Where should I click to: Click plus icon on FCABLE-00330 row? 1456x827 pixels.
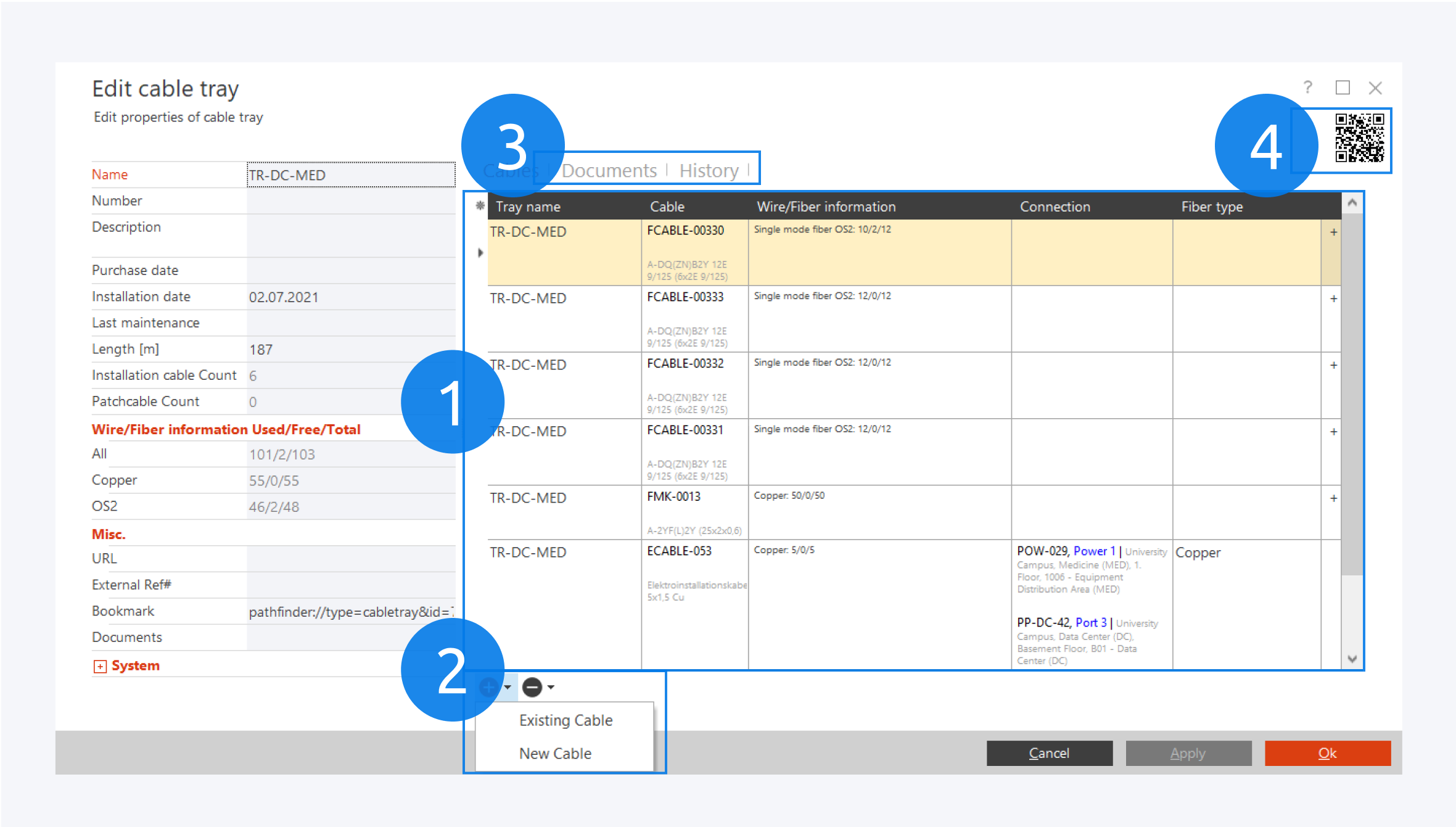1333,232
